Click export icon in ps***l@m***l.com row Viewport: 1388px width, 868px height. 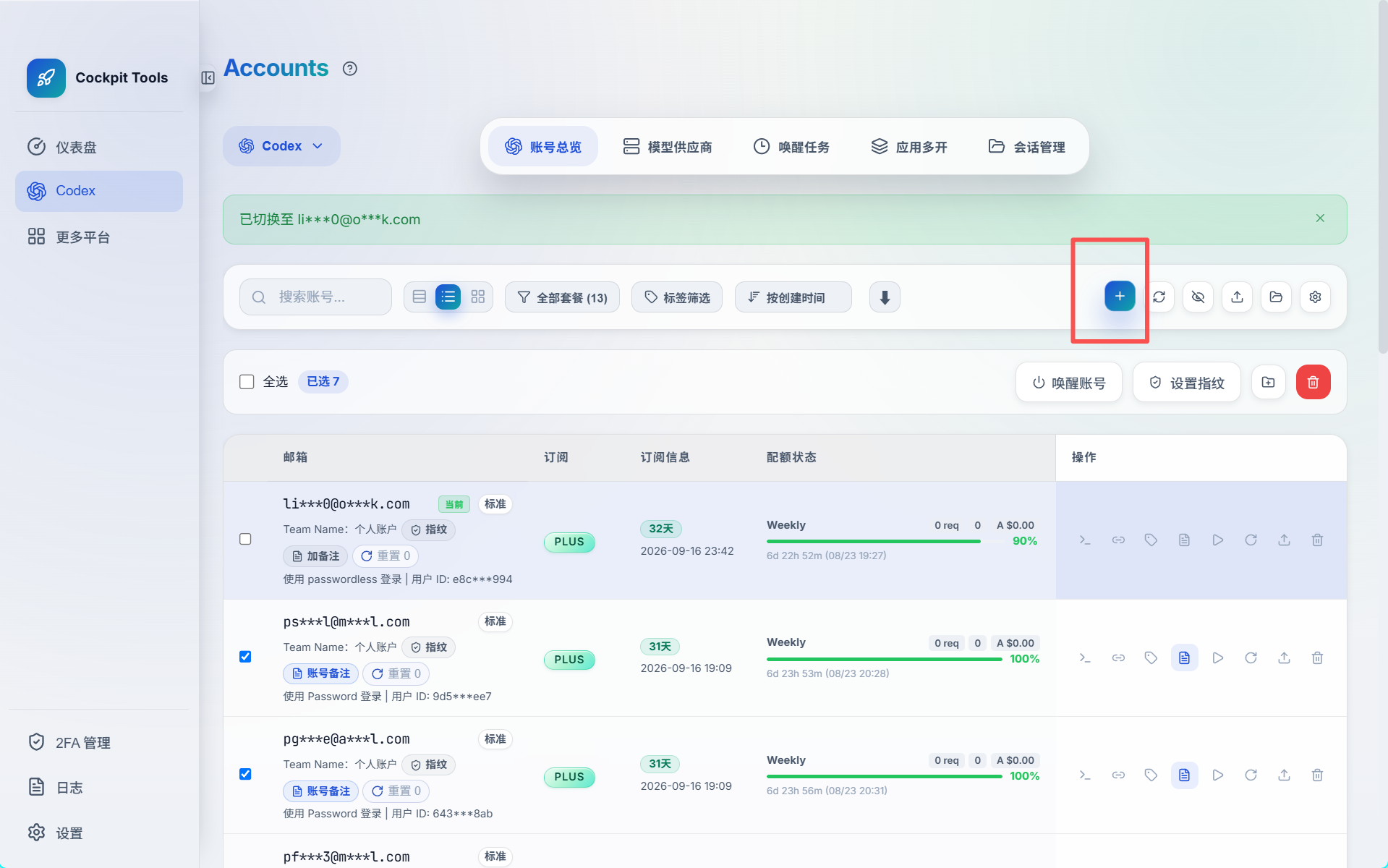point(1284,658)
